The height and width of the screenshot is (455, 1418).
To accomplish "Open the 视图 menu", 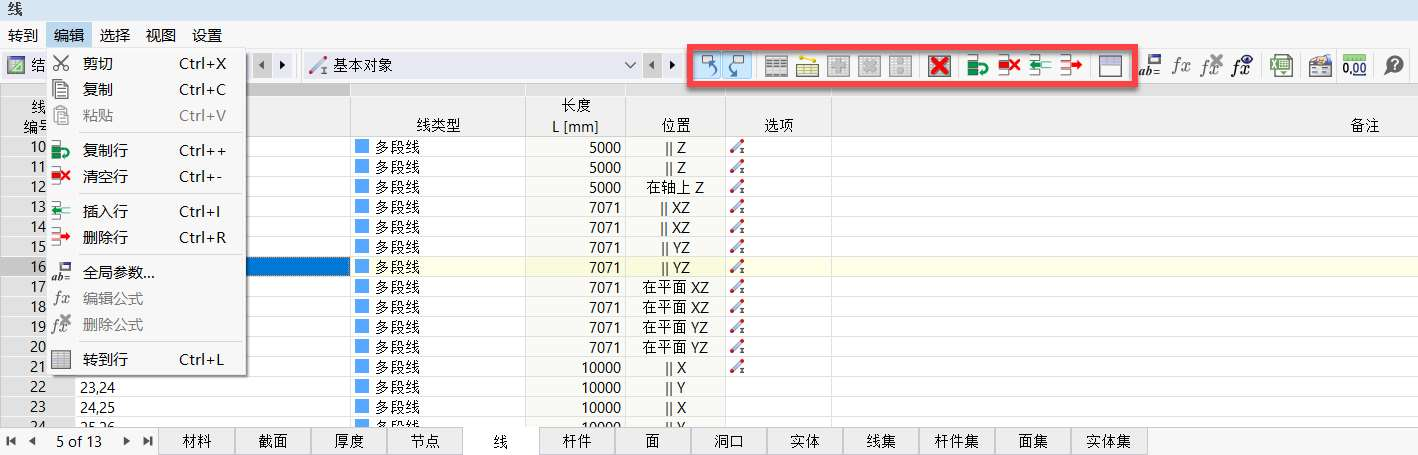I will 161,35.
